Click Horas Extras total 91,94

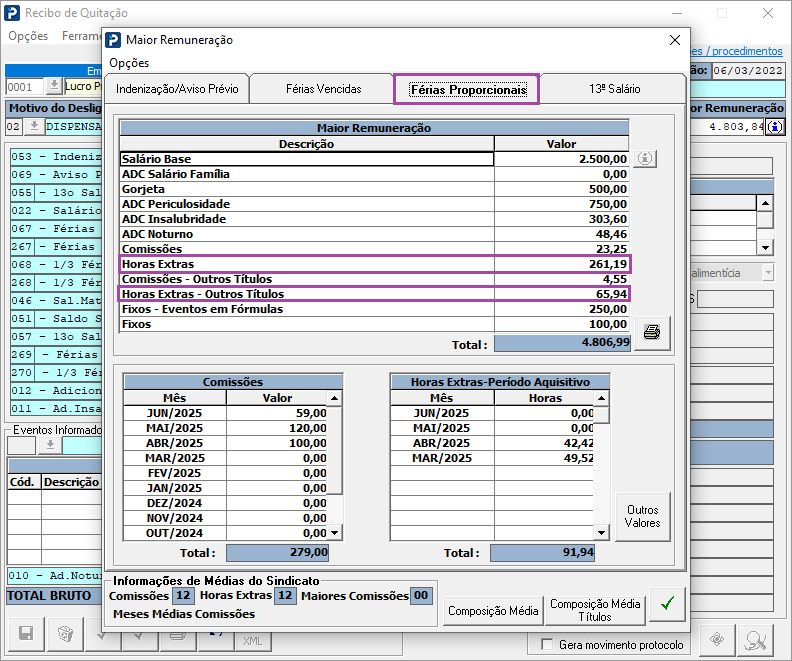point(542,552)
